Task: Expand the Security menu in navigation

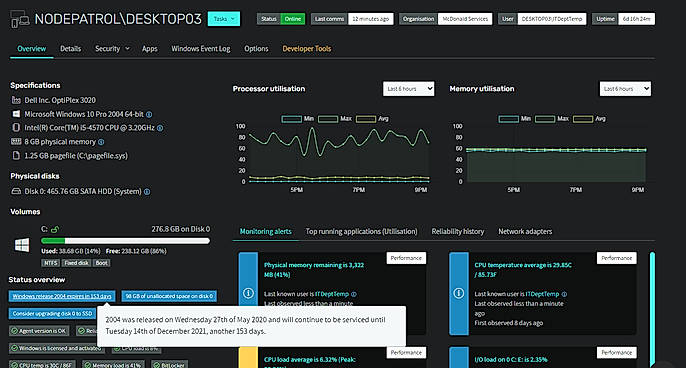Action: [x=112, y=49]
